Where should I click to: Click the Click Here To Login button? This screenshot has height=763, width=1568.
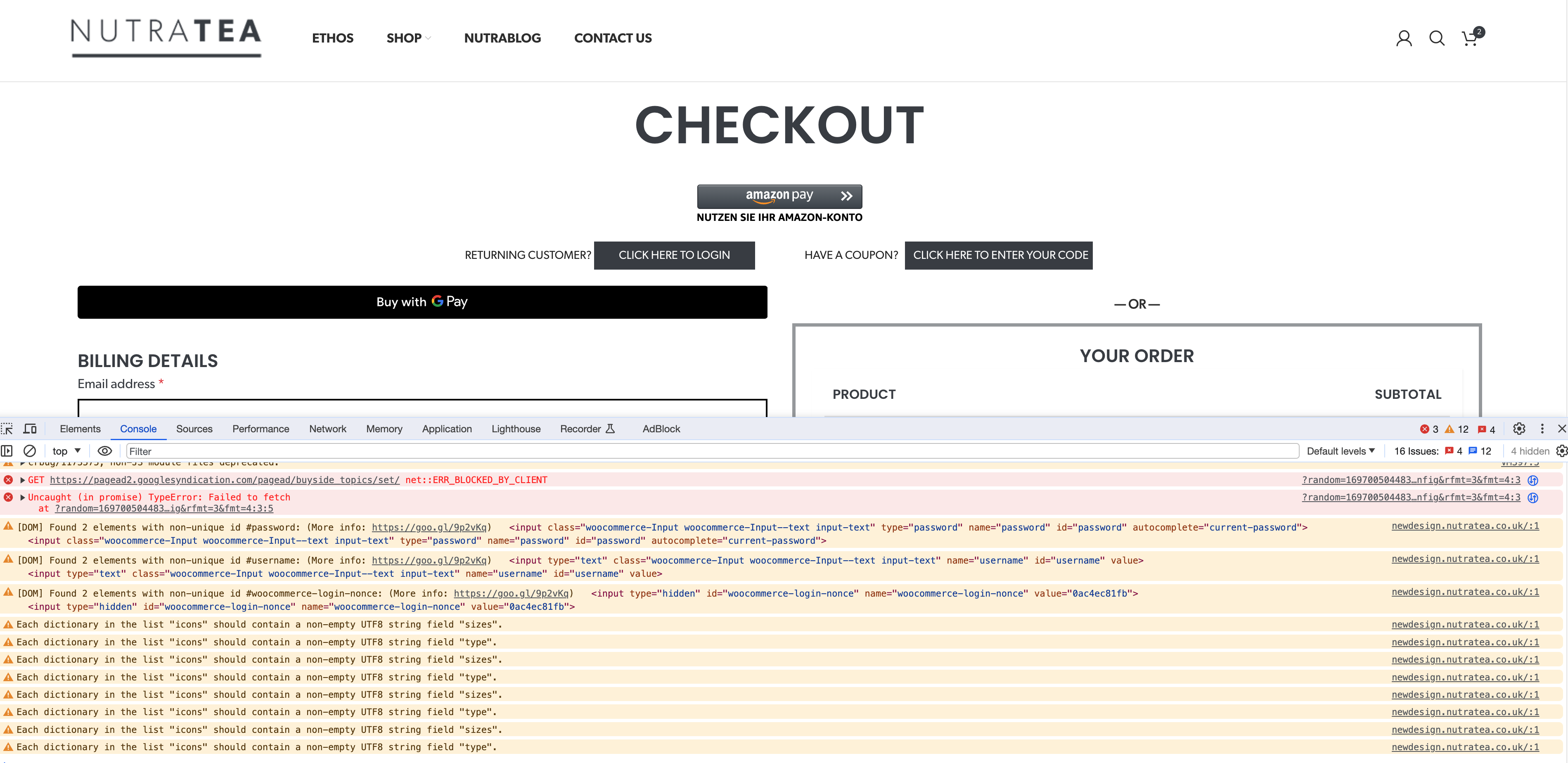click(674, 255)
